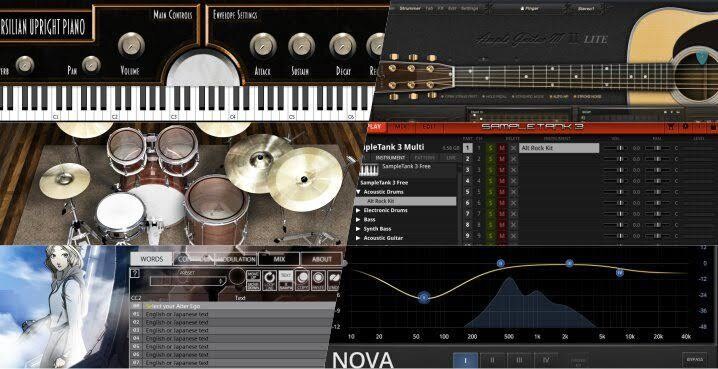This screenshot has width=718, height=369.
Task: Select Nova band III button
Action: (519, 360)
